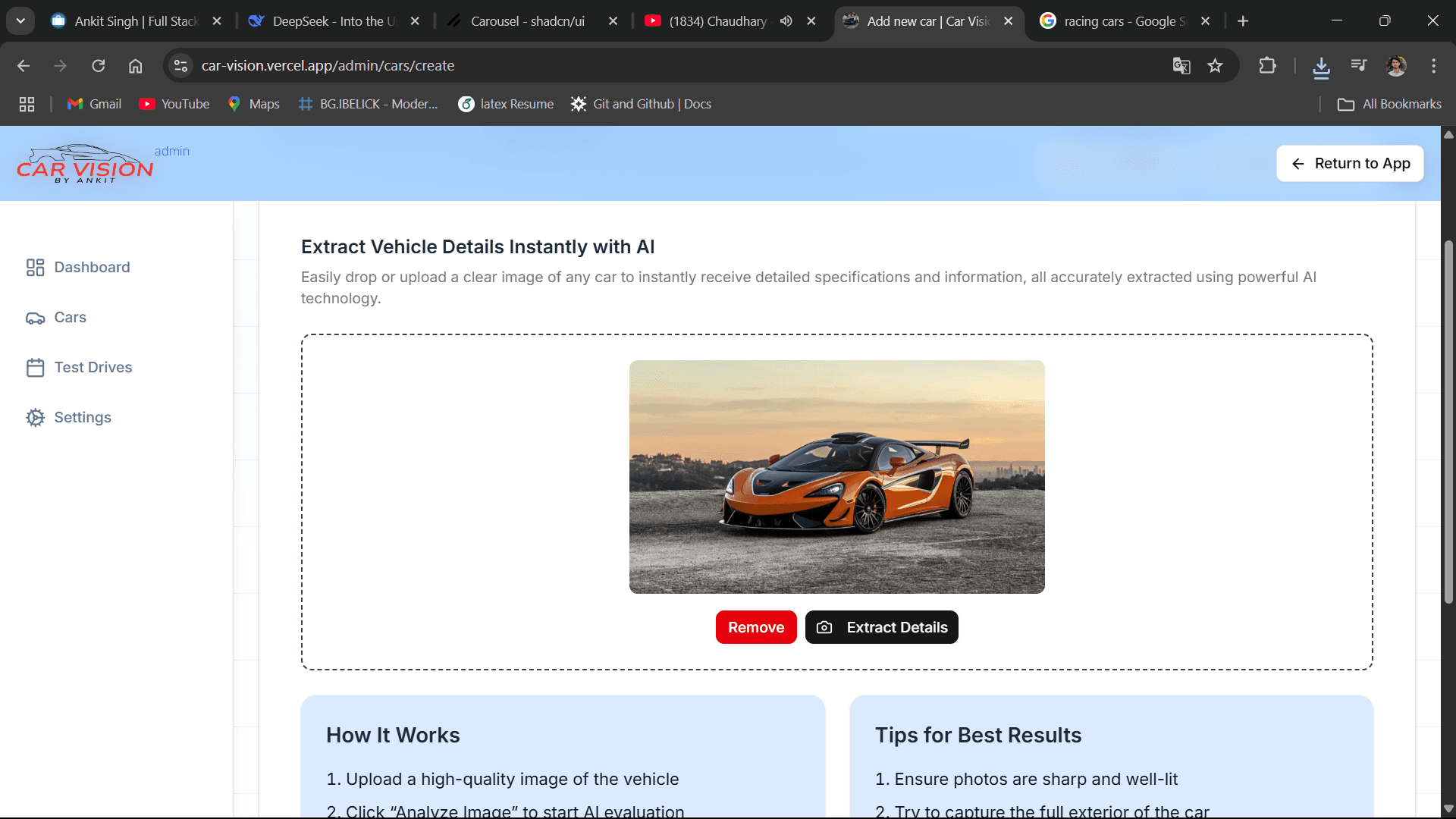Click the page vertical scrollbar thumb

point(1448,422)
